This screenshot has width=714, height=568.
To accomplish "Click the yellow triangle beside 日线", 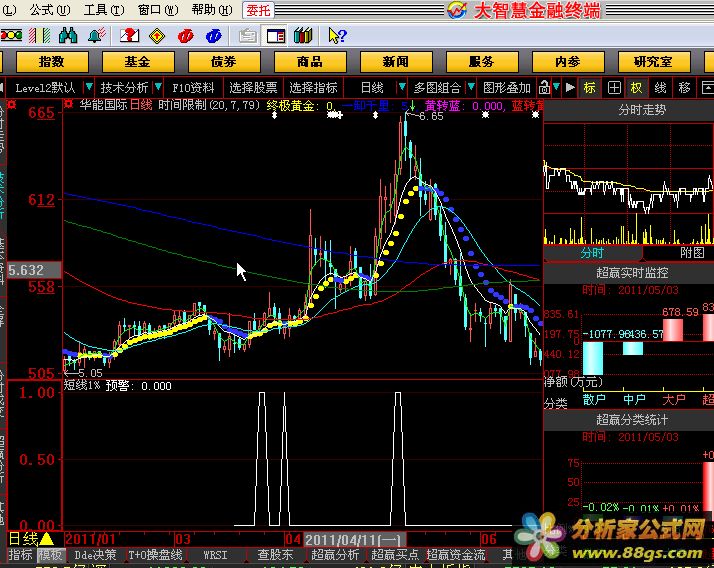I will click(46, 539).
